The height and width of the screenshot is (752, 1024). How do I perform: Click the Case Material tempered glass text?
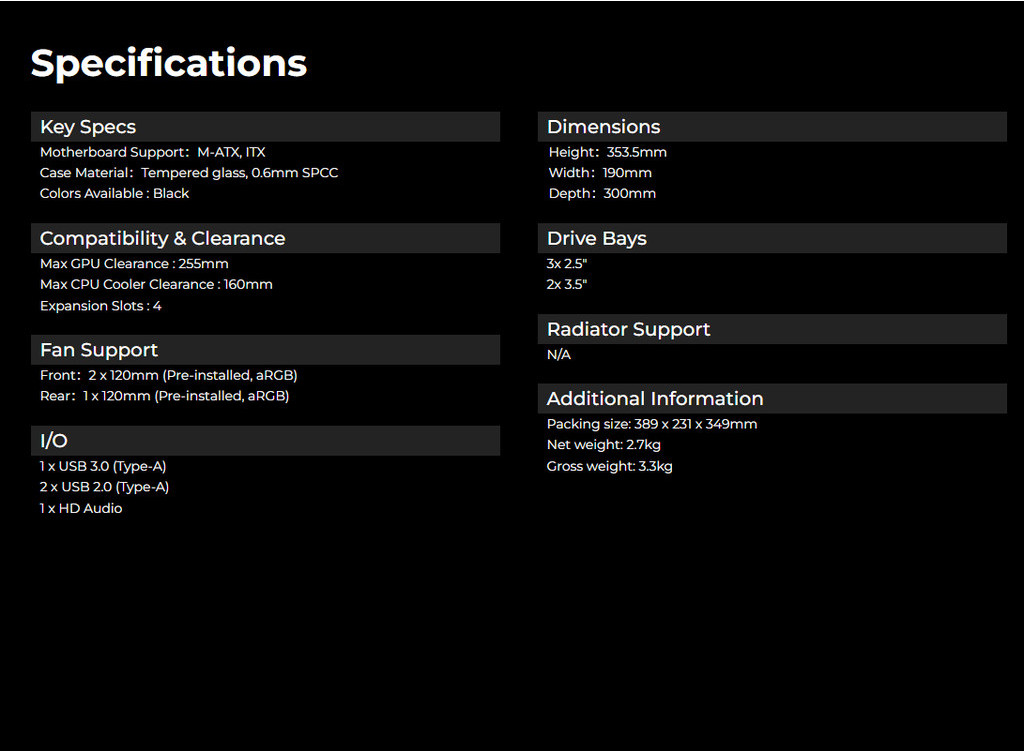pyautogui.click(x=189, y=173)
